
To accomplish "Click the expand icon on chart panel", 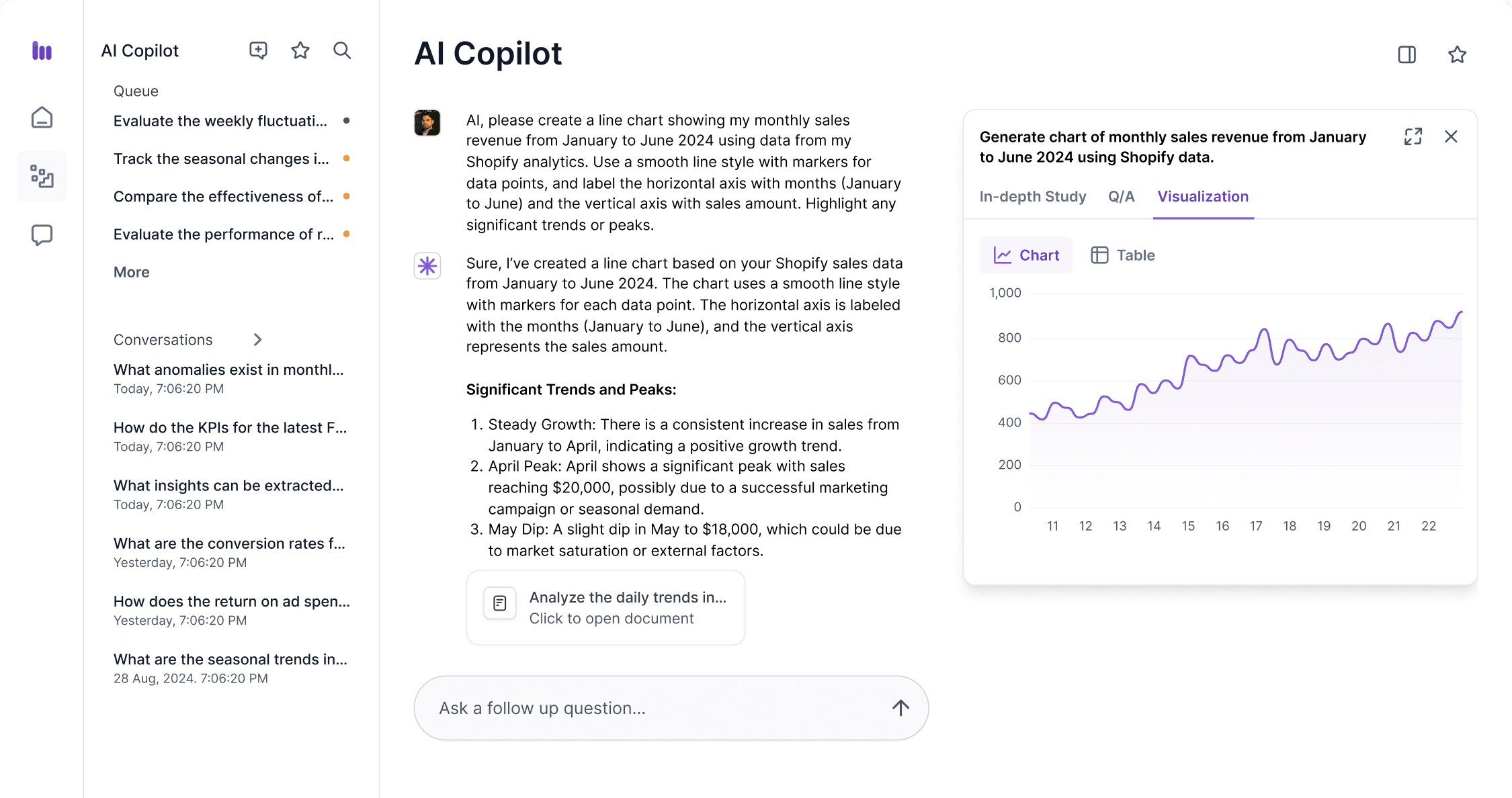I will point(1413,136).
